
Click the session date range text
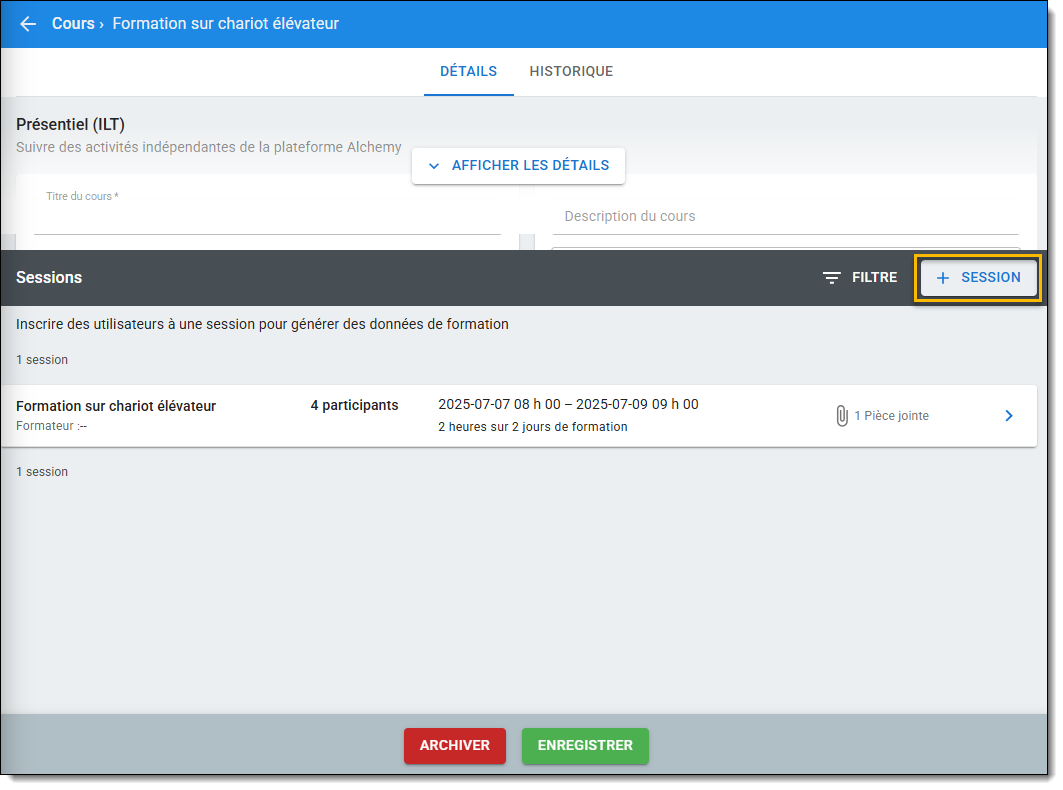click(x=568, y=405)
